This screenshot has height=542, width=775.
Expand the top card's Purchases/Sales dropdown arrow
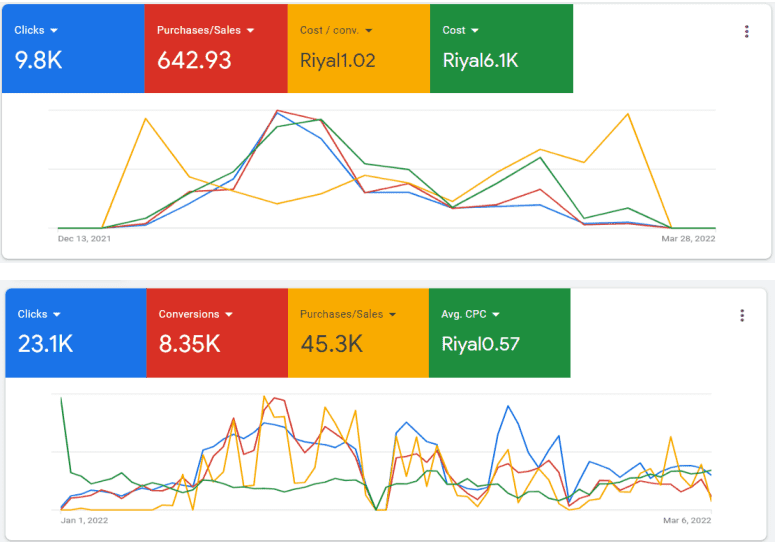tap(250, 31)
